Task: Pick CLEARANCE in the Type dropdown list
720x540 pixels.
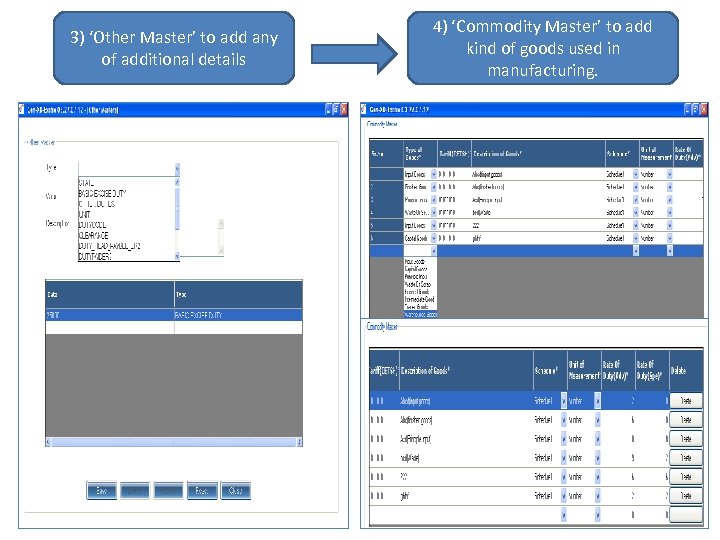Action: coord(93,235)
